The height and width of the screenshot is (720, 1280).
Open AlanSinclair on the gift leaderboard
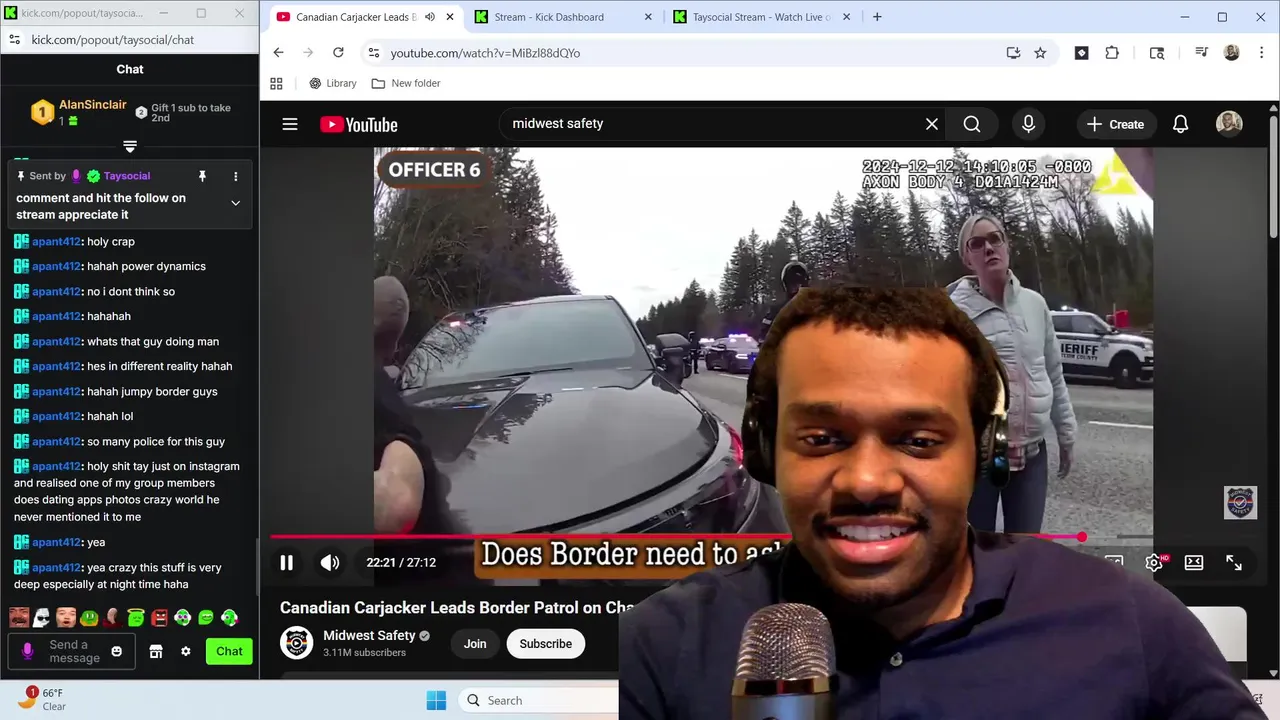click(93, 105)
